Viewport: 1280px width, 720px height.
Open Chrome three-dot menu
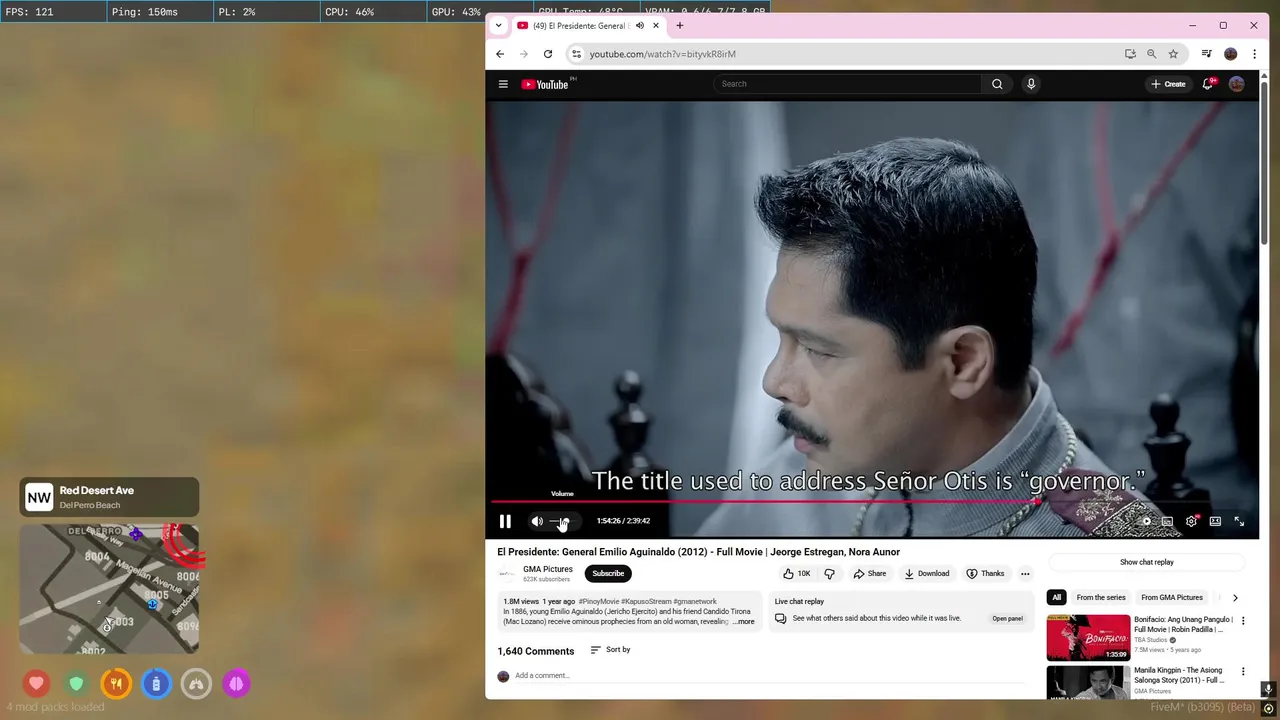point(1255,54)
